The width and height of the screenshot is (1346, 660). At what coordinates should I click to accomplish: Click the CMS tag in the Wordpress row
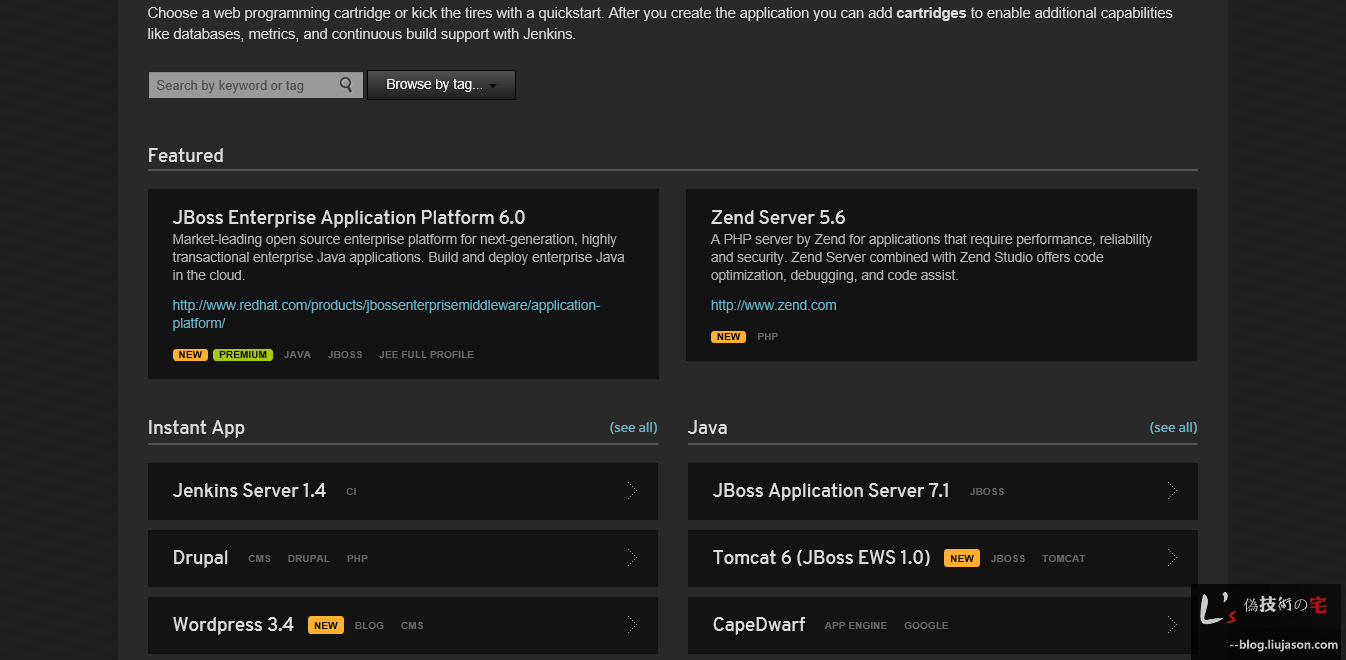412,626
